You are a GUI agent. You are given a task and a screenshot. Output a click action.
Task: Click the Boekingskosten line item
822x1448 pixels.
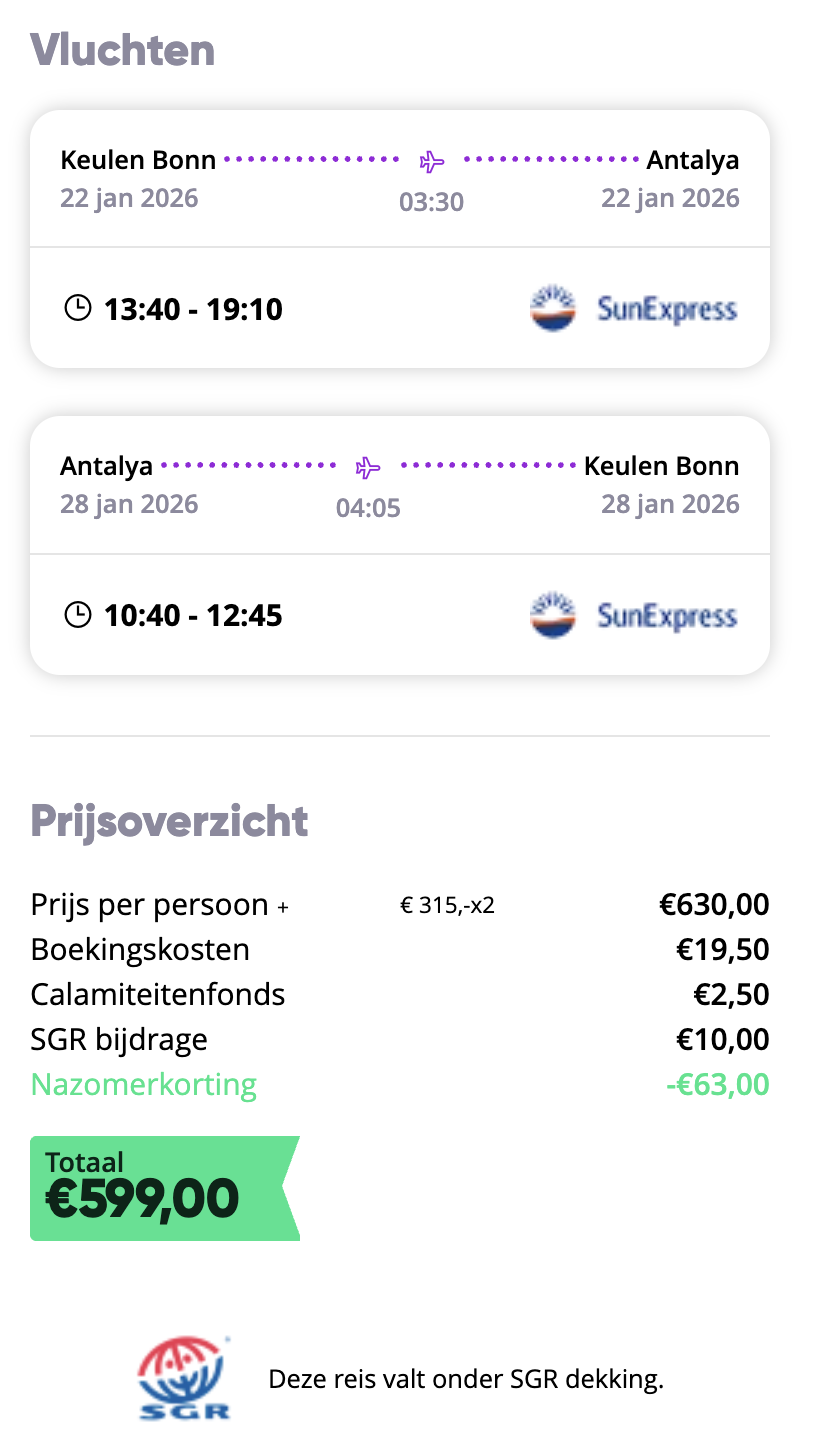pyautogui.click(x=140, y=949)
